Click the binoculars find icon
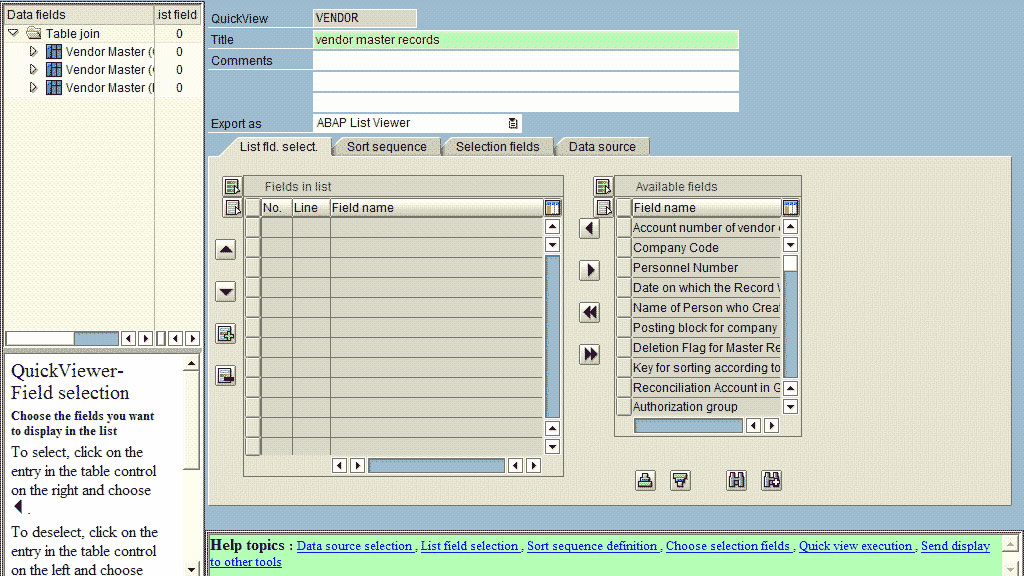Screen dimensions: 1024x576 (x=736, y=480)
